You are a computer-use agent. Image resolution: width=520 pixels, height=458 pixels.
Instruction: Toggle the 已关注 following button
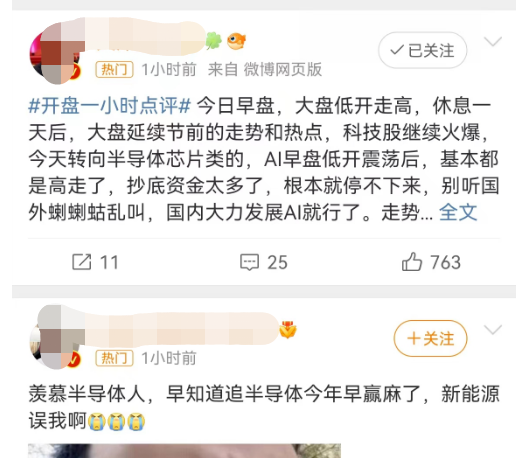pyautogui.click(x=422, y=50)
